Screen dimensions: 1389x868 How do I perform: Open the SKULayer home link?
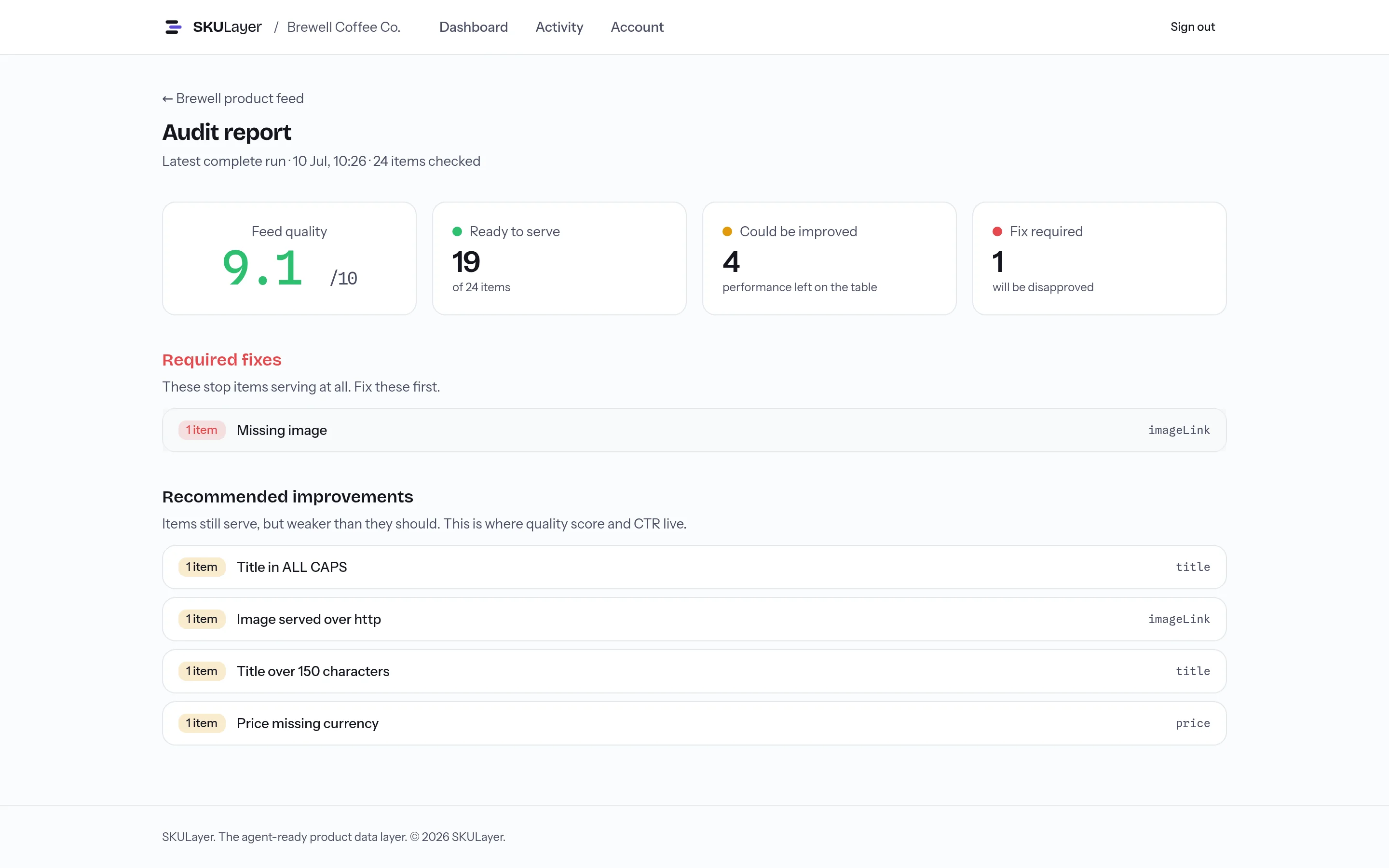click(213, 27)
